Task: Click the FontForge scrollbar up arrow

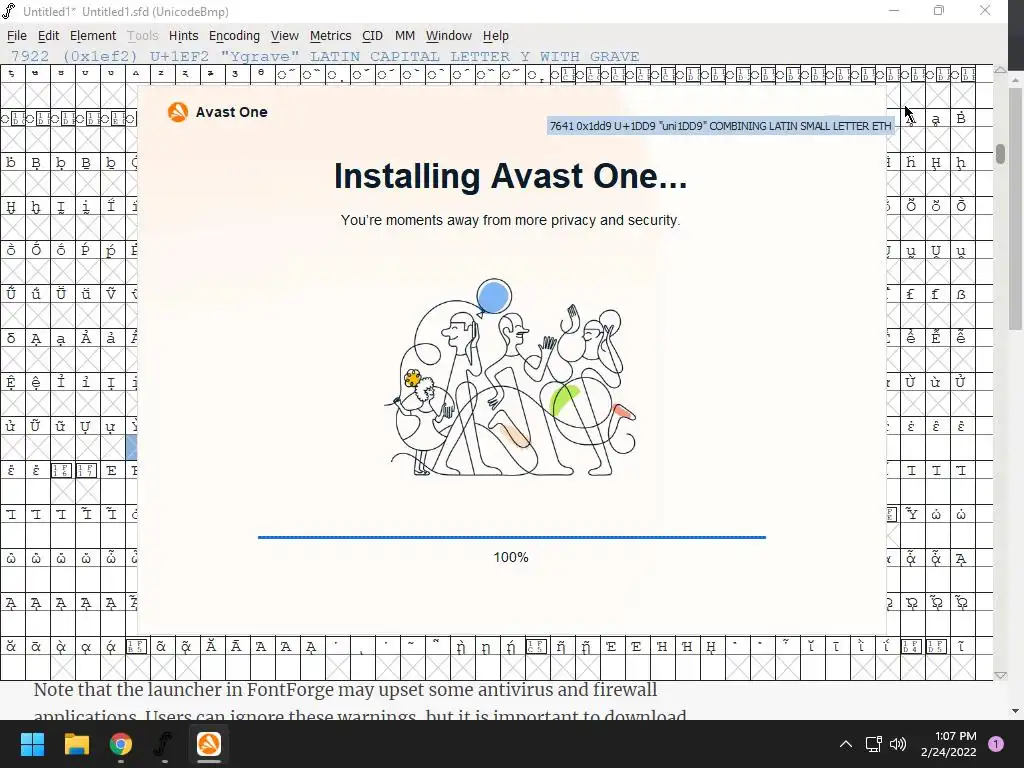Action: pos(1000,71)
